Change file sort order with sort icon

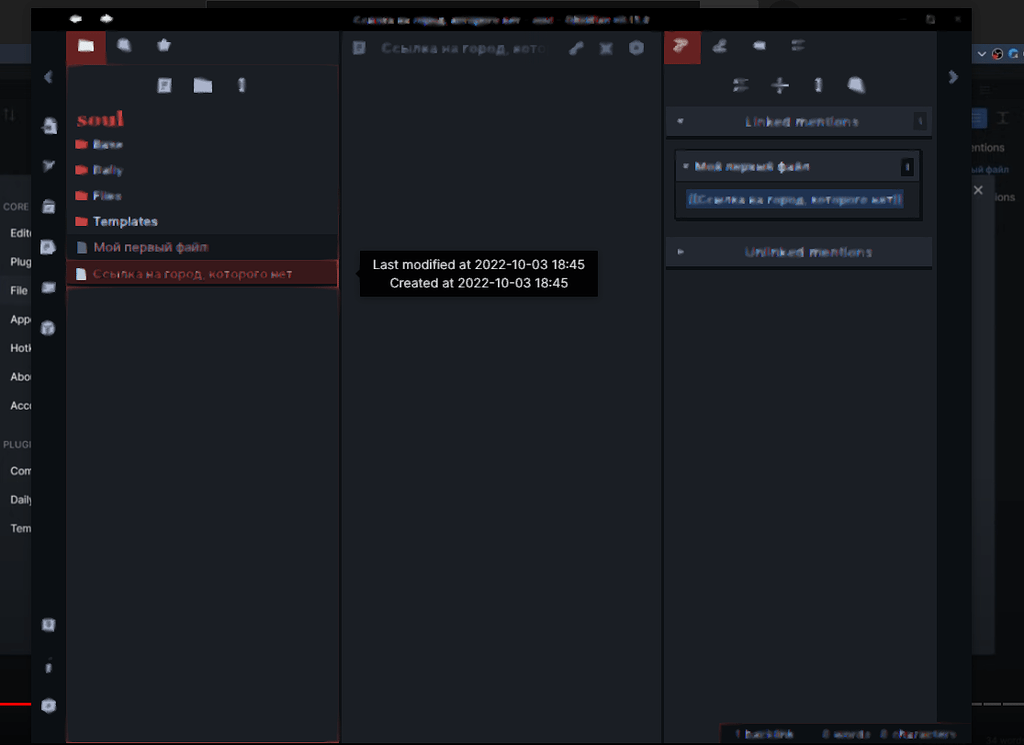click(241, 85)
